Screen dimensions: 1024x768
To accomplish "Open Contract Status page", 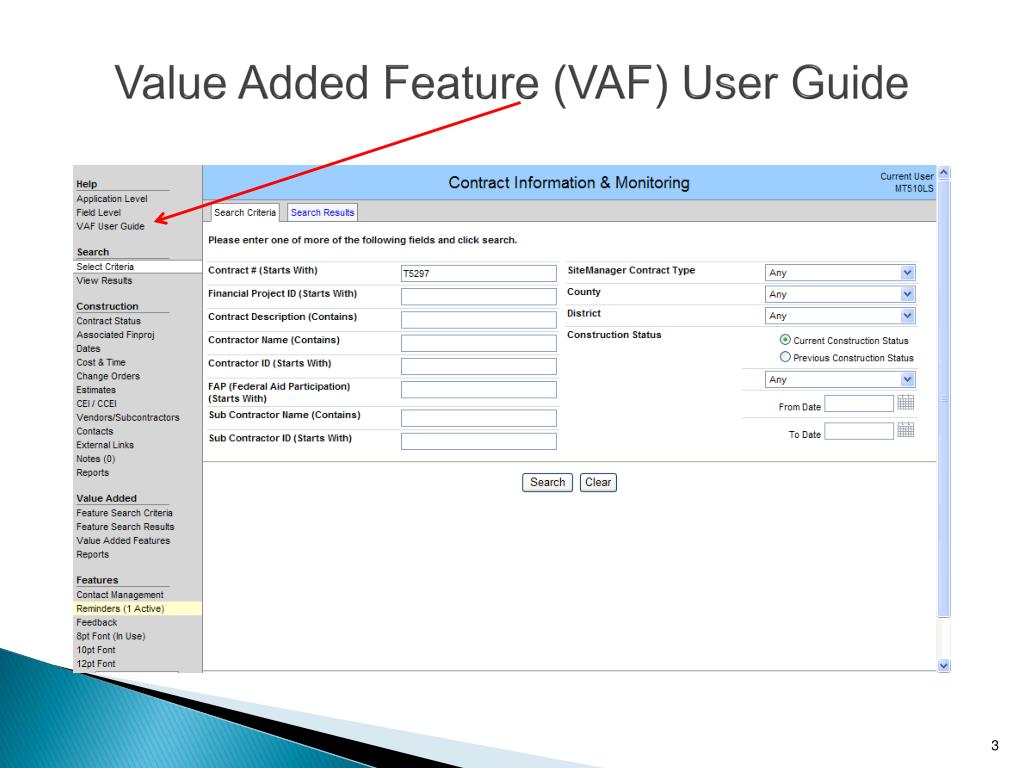I will point(108,321).
